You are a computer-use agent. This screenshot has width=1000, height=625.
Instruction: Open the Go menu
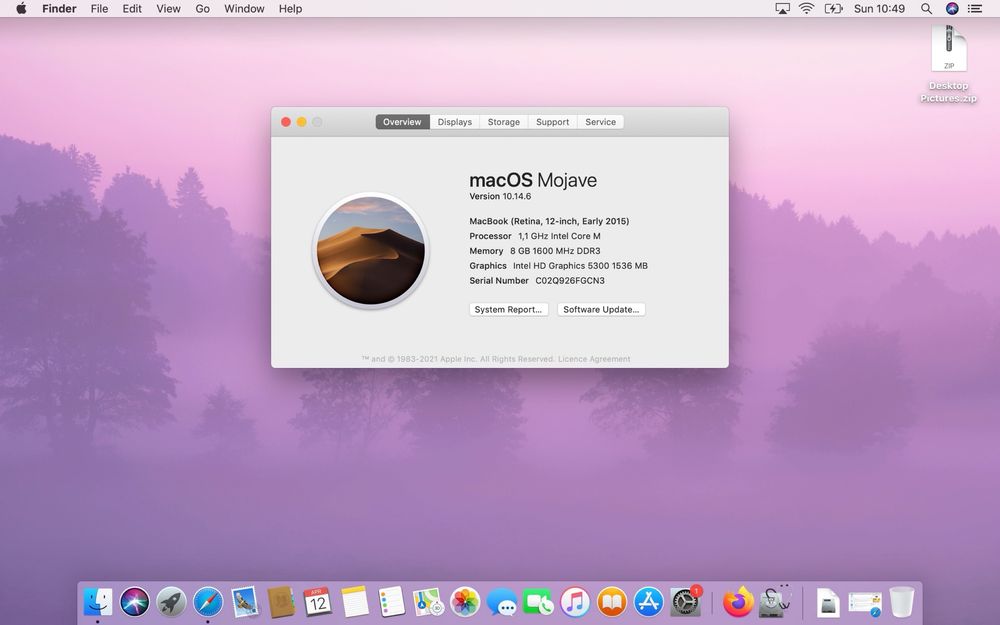(202, 8)
